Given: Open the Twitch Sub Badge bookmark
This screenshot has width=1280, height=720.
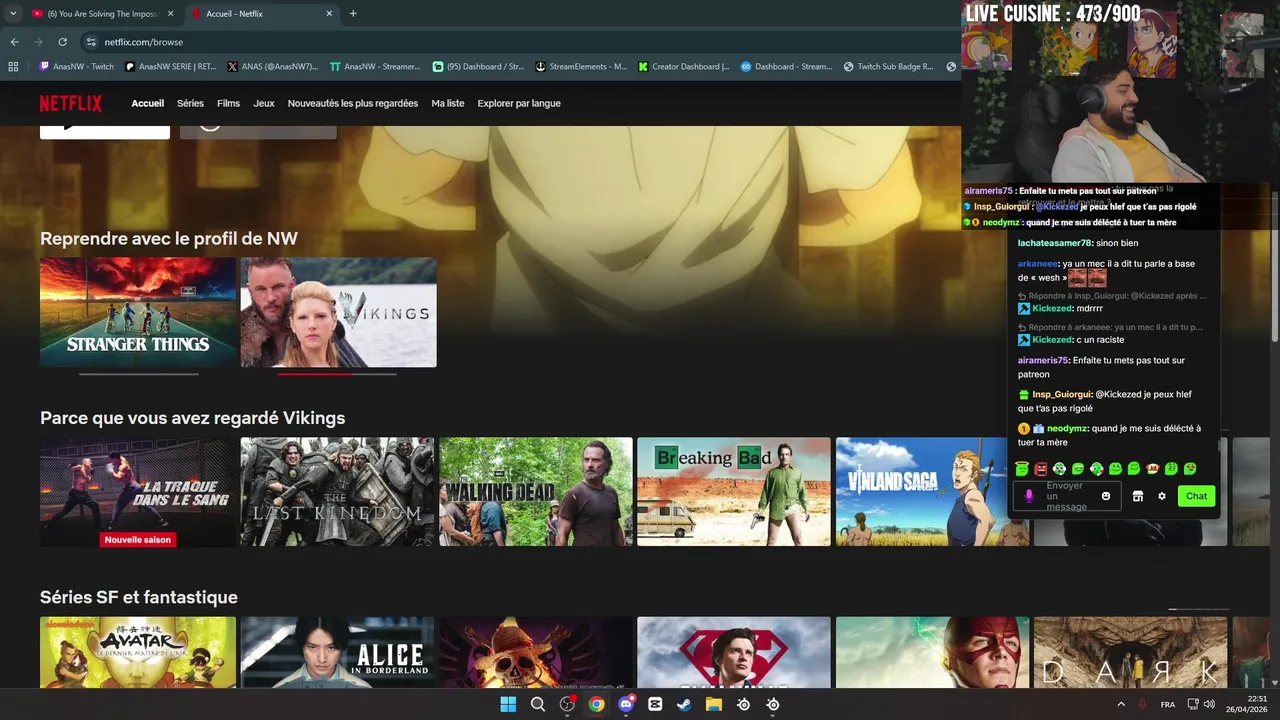Looking at the screenshot, I should [x=888, y=67].
